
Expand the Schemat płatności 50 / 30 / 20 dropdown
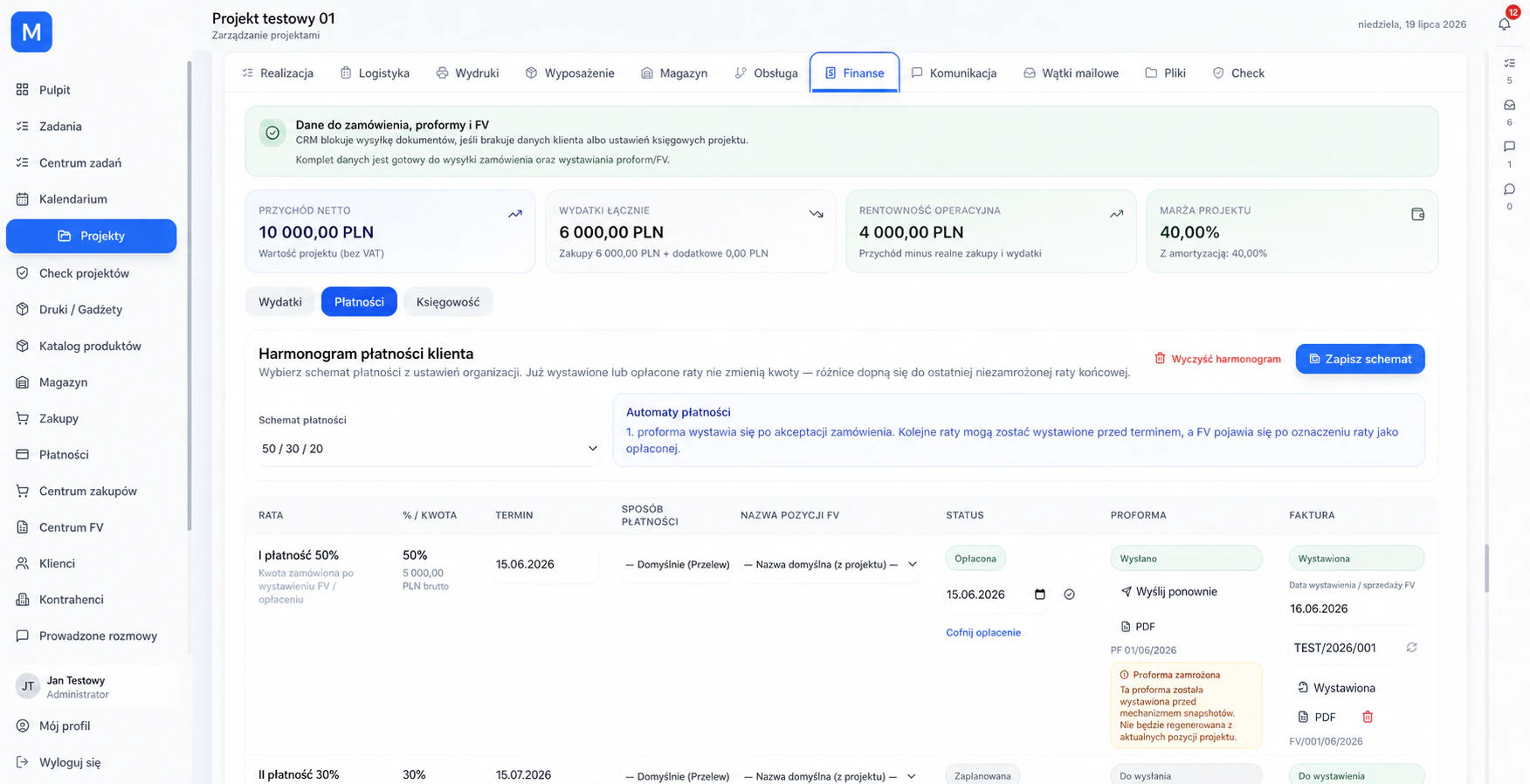(x=429, y=449)
